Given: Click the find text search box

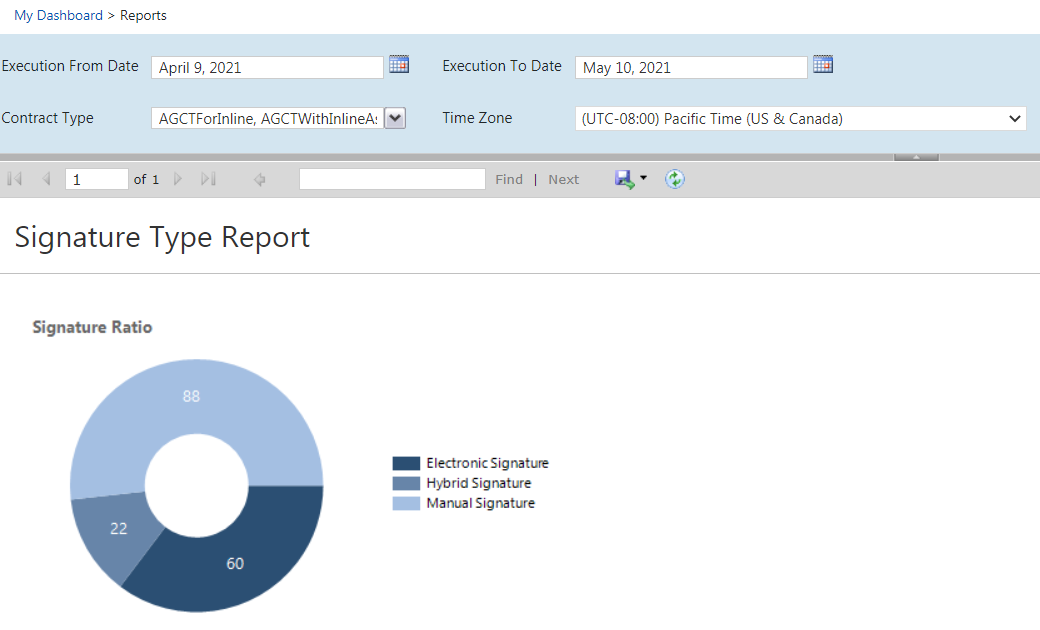Looking at the screenshot, I should click(x=391, y=179).
